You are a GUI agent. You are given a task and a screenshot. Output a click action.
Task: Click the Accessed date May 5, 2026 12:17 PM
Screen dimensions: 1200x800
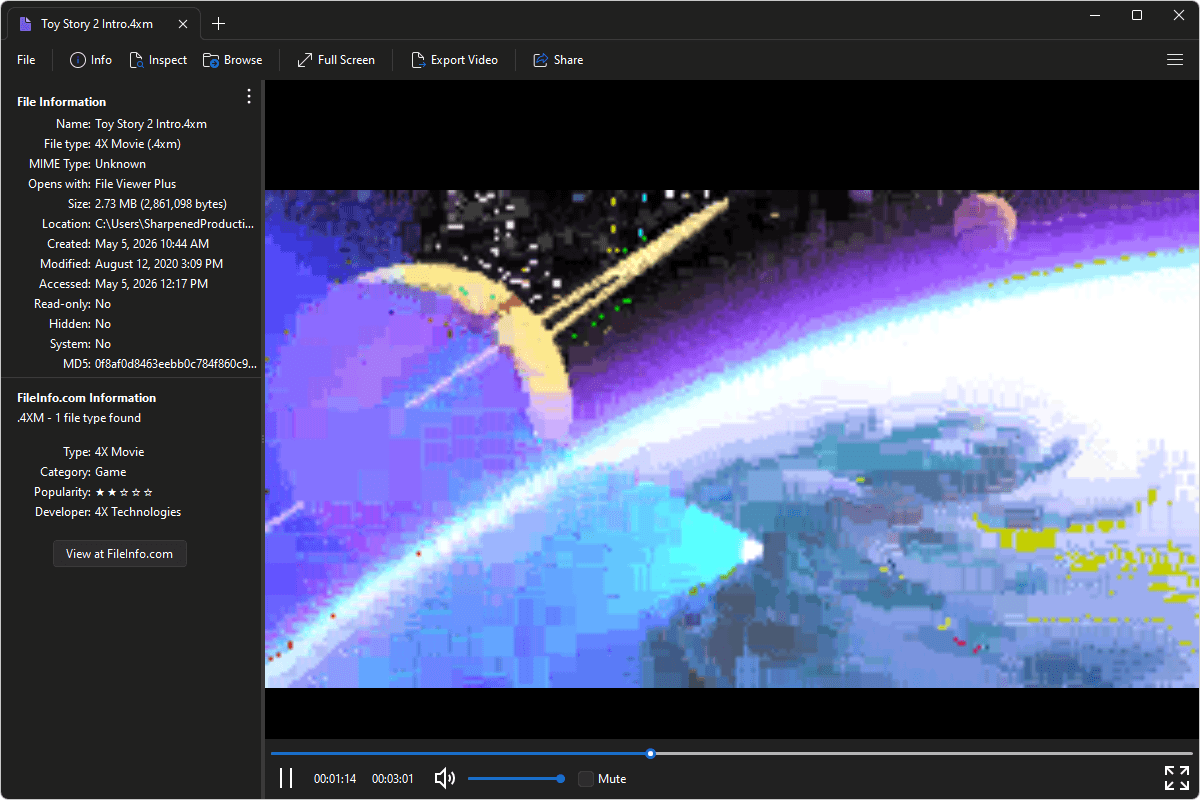[151, 284]
